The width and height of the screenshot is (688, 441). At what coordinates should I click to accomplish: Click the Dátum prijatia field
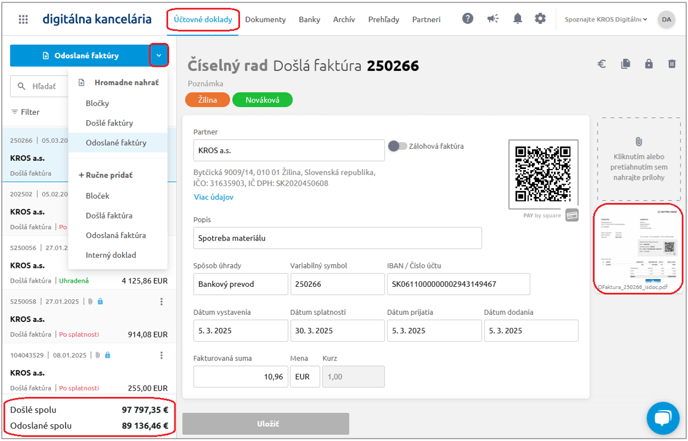[x=434, y=330]
